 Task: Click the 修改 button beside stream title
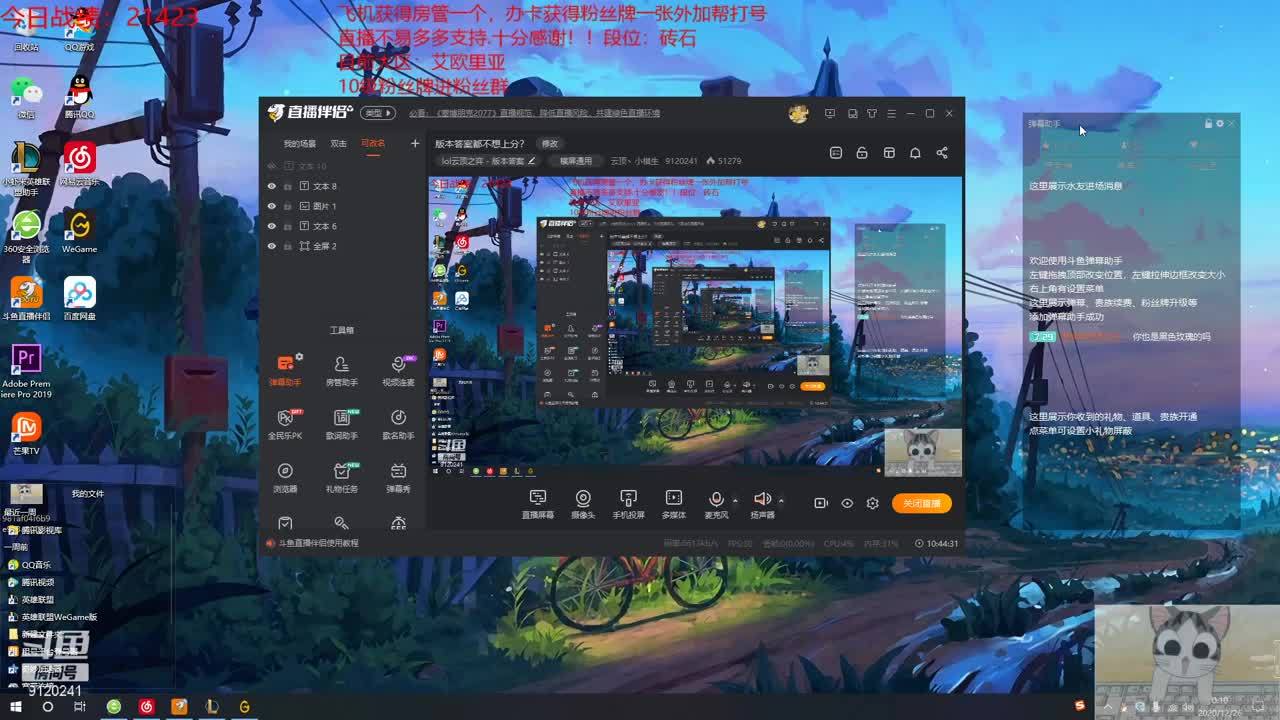coord(550,144)
